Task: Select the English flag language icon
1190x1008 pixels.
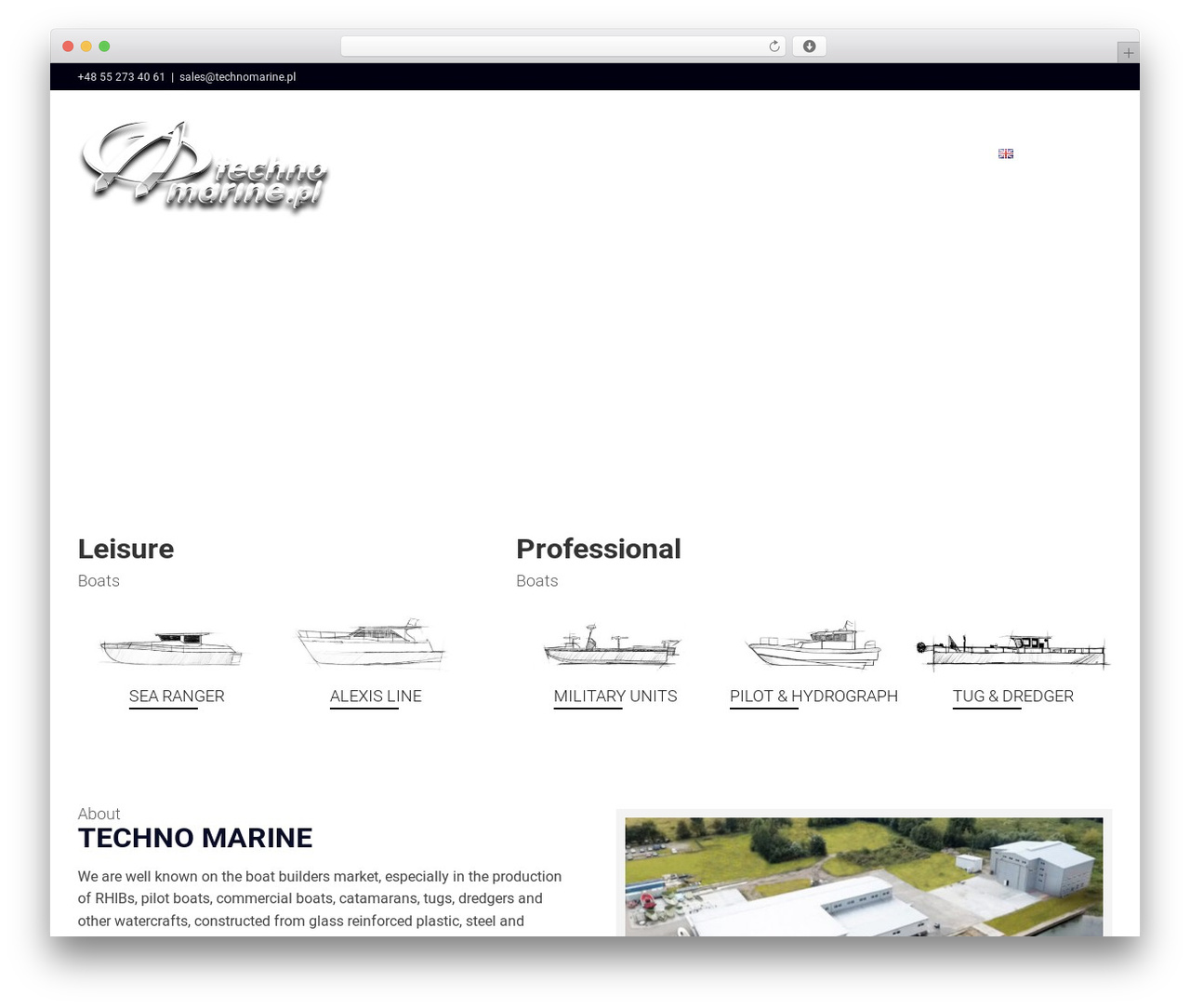Action: point(1006,153)
